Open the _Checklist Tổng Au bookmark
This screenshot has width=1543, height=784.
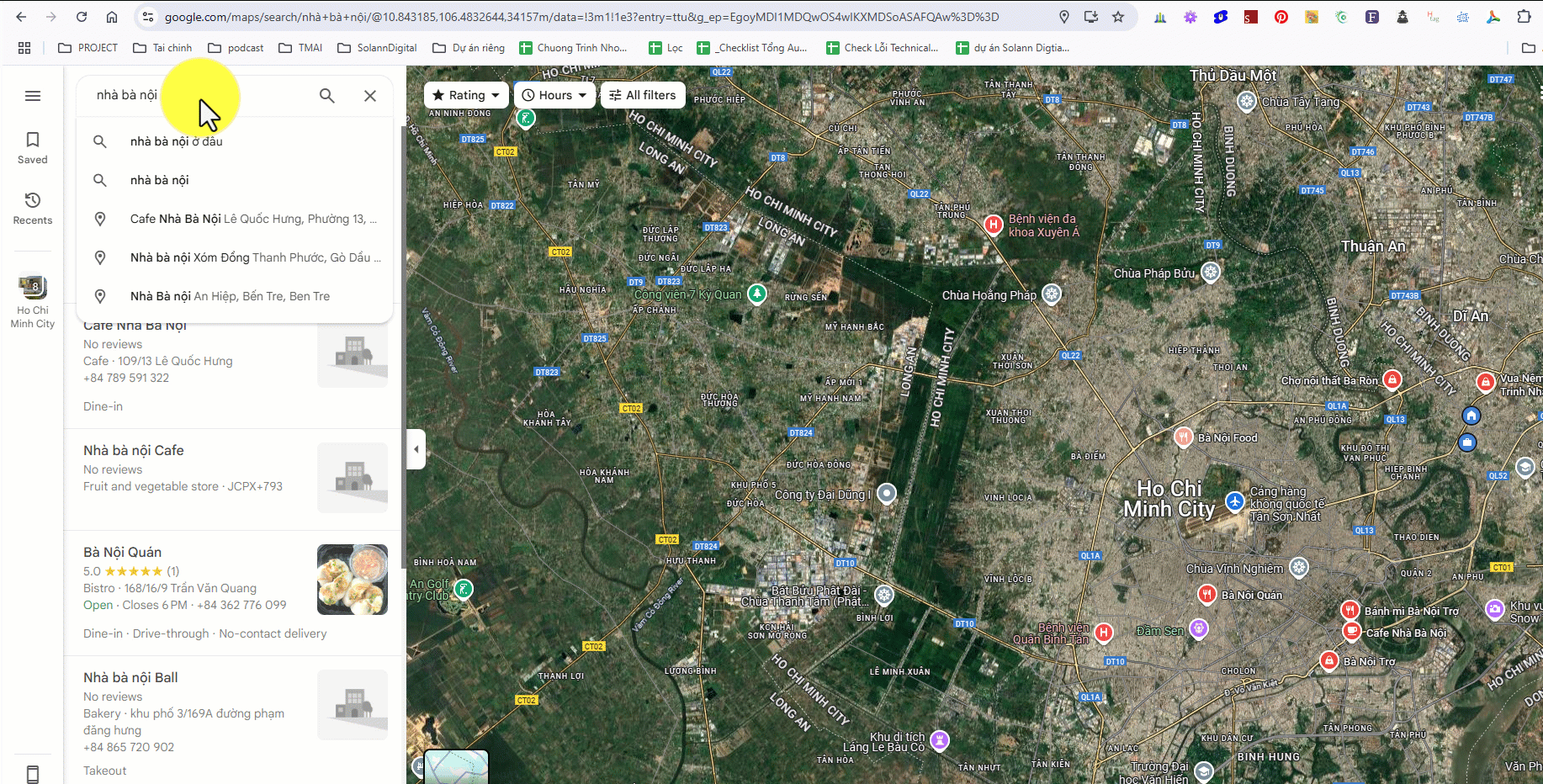(752, 48)
